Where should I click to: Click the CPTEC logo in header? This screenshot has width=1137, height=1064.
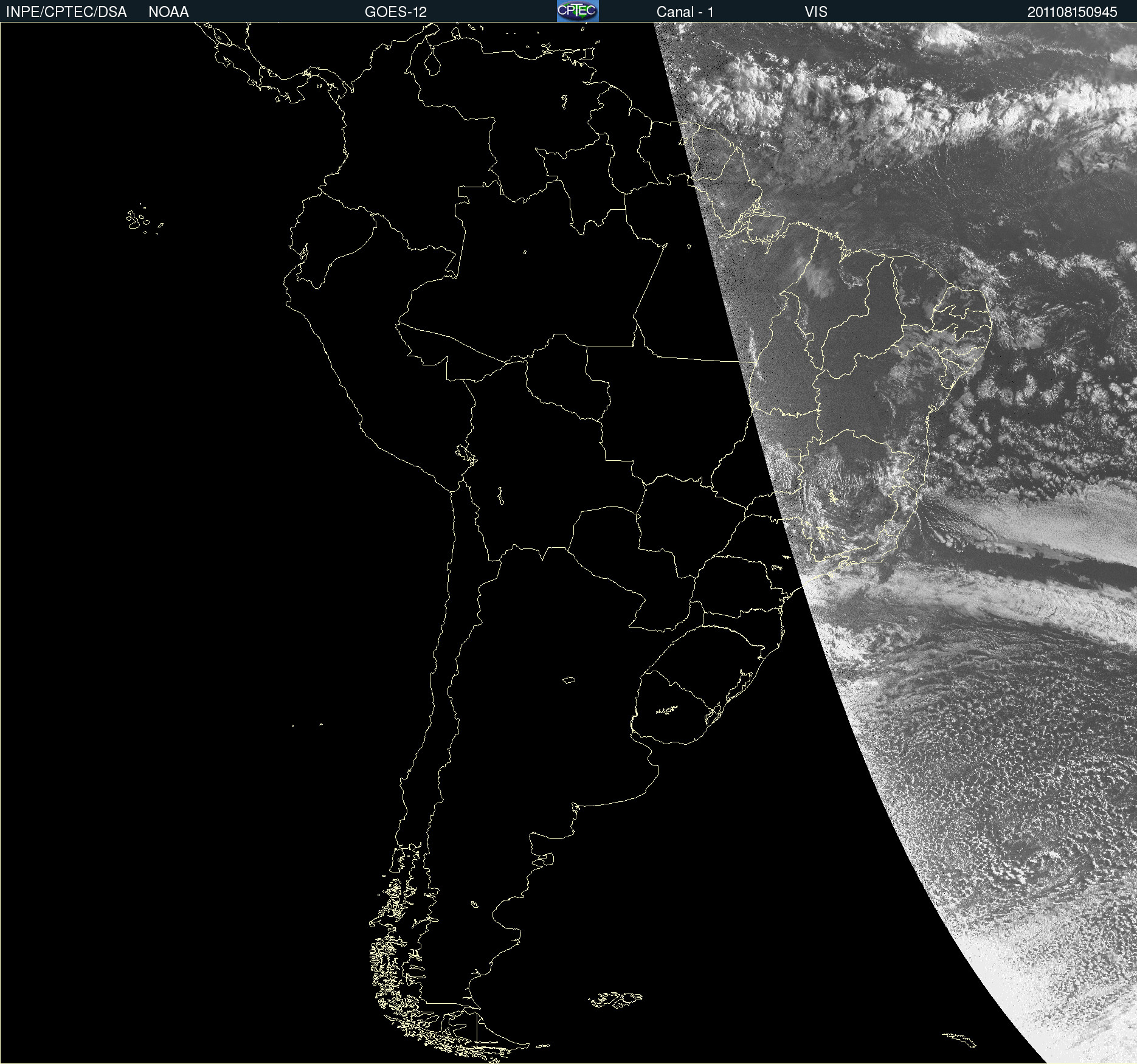(578, 11)
